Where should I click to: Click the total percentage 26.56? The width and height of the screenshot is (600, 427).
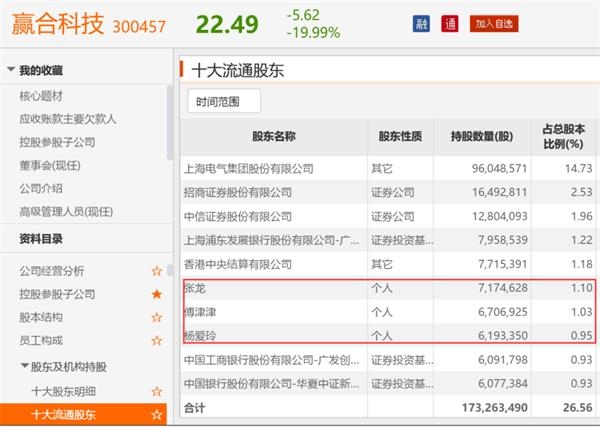click(x=578, y=407)
